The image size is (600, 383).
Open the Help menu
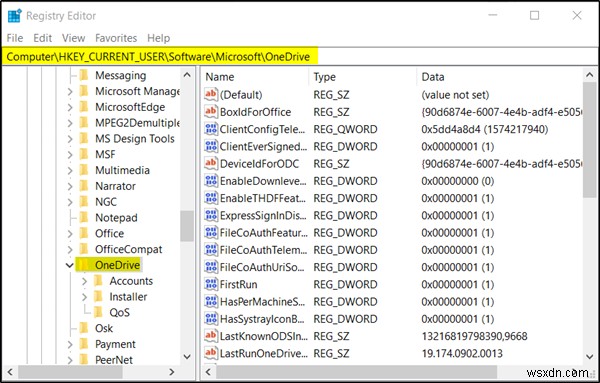pos(158,38)
